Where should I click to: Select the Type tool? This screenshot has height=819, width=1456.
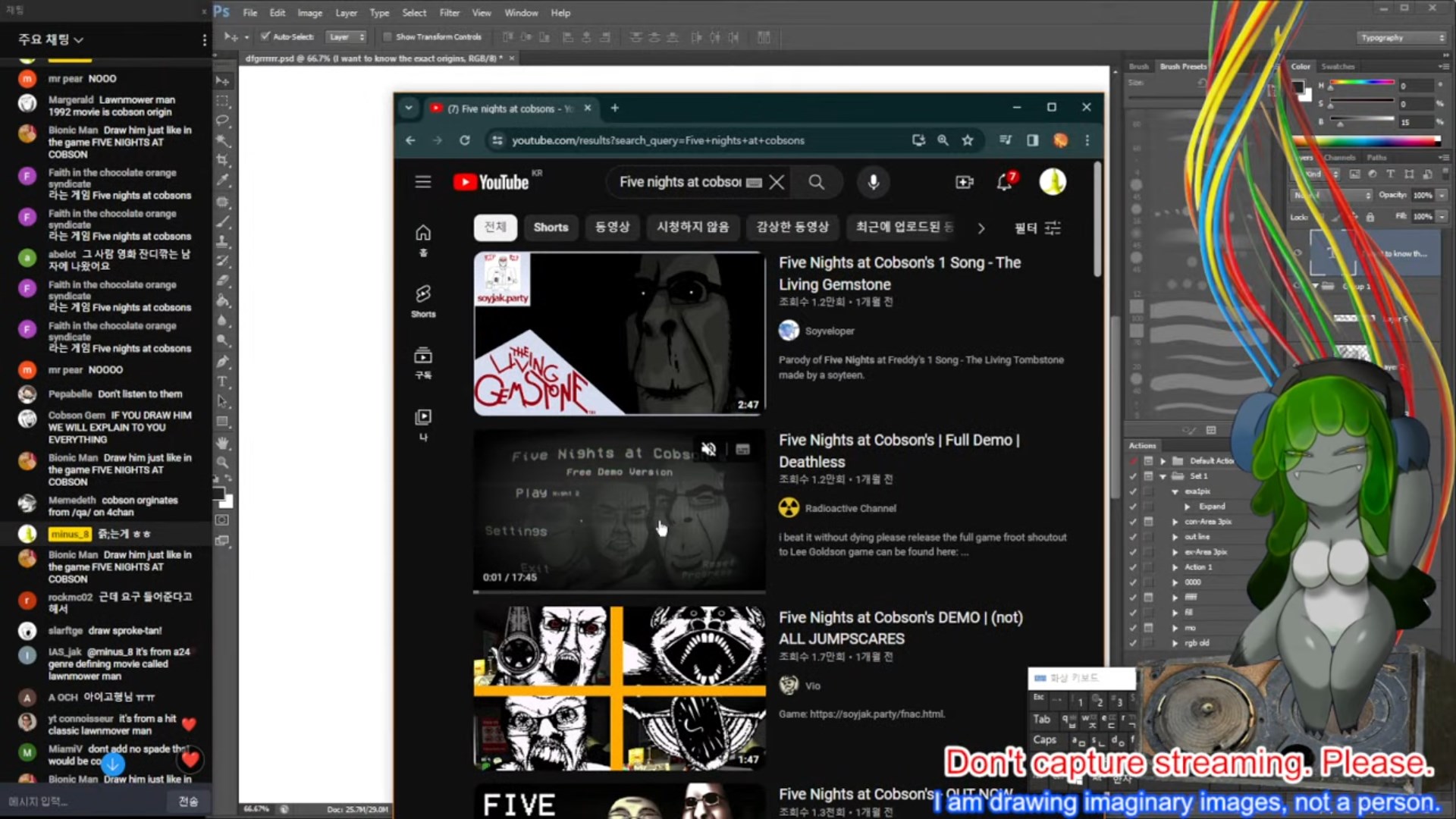coord(222,381)
